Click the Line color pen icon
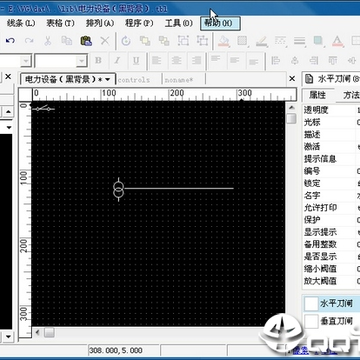 pos(262,41)
